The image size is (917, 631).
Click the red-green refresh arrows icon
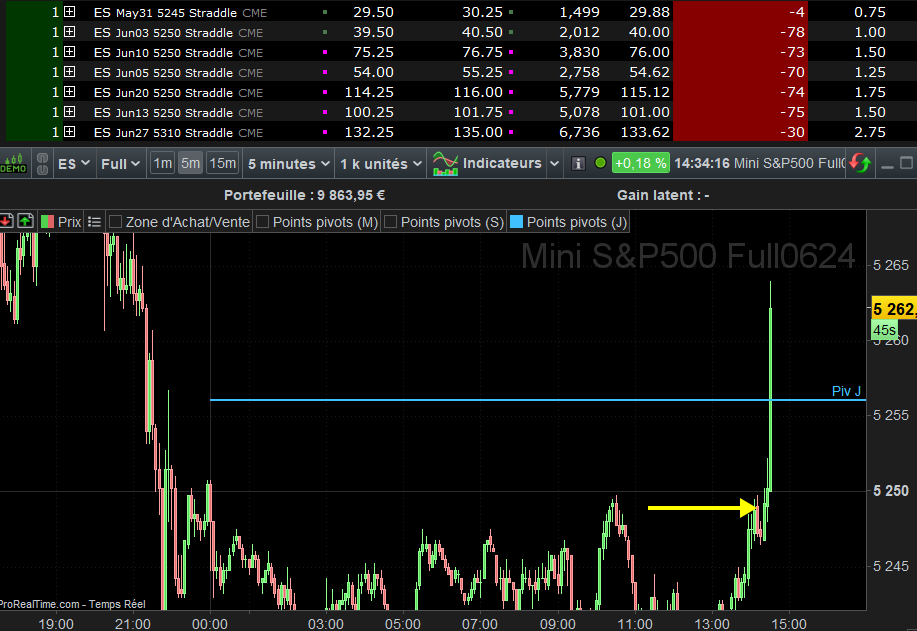pyautogui.click(x=860, y=163)
